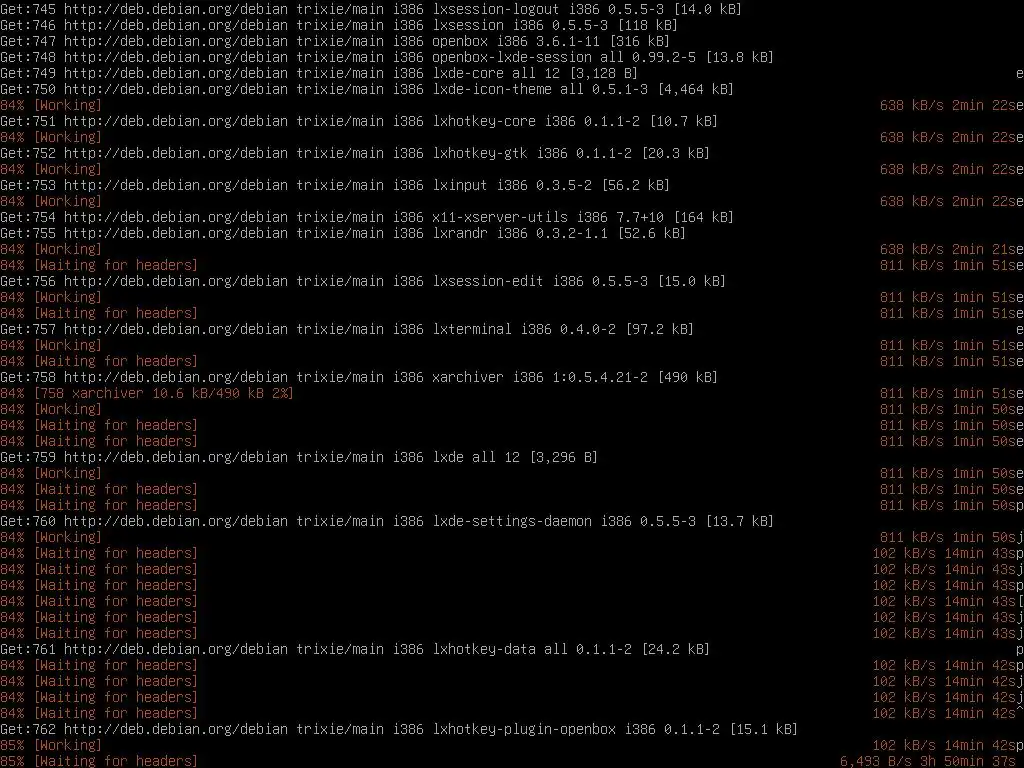Select the Get:761 lxhotkey-data line

tap(355, 649)
